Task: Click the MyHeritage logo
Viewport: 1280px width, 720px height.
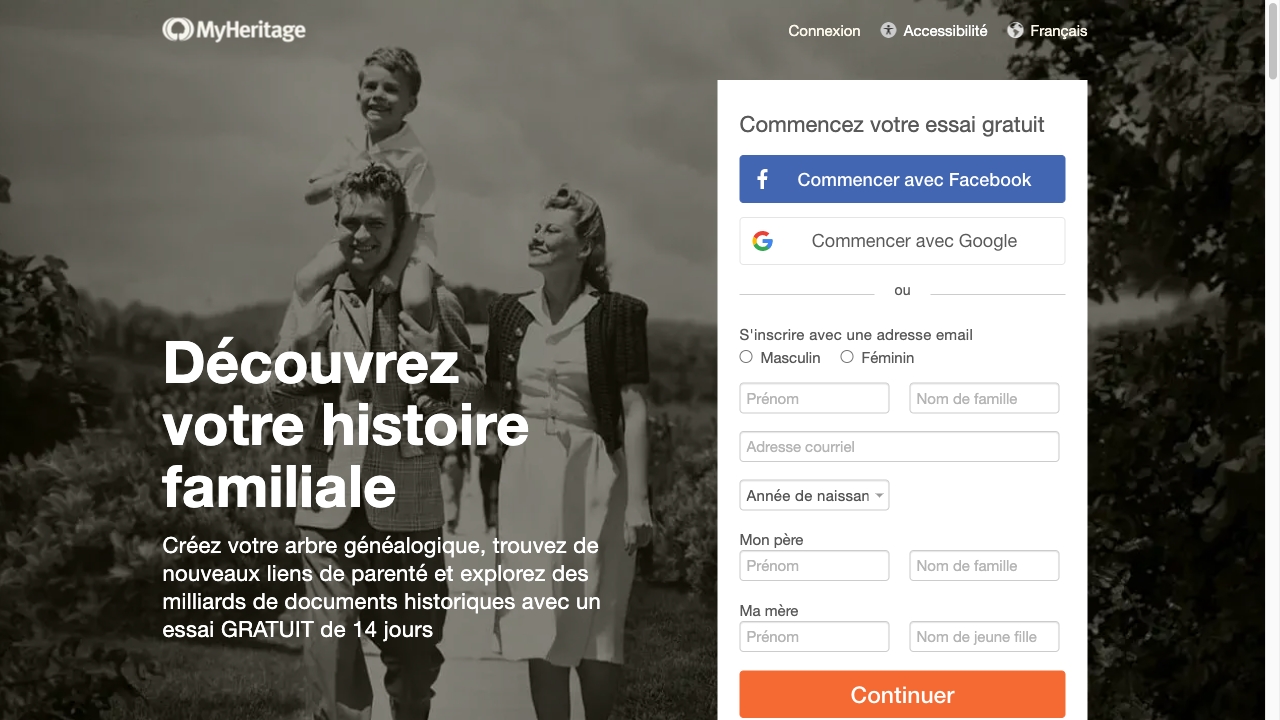Action: (x=234, y=30)
